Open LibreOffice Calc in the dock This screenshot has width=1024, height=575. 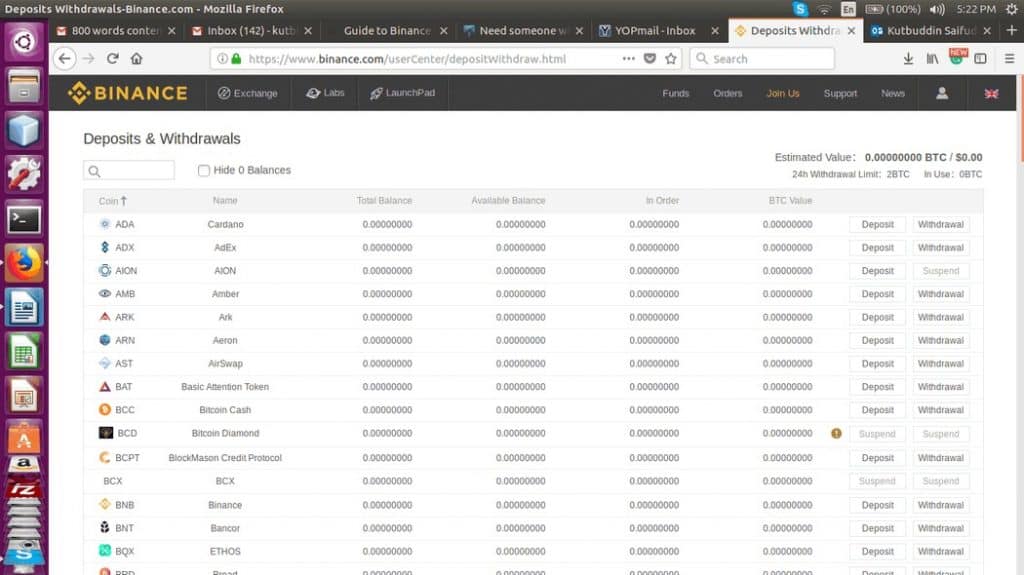pos(24,352)
